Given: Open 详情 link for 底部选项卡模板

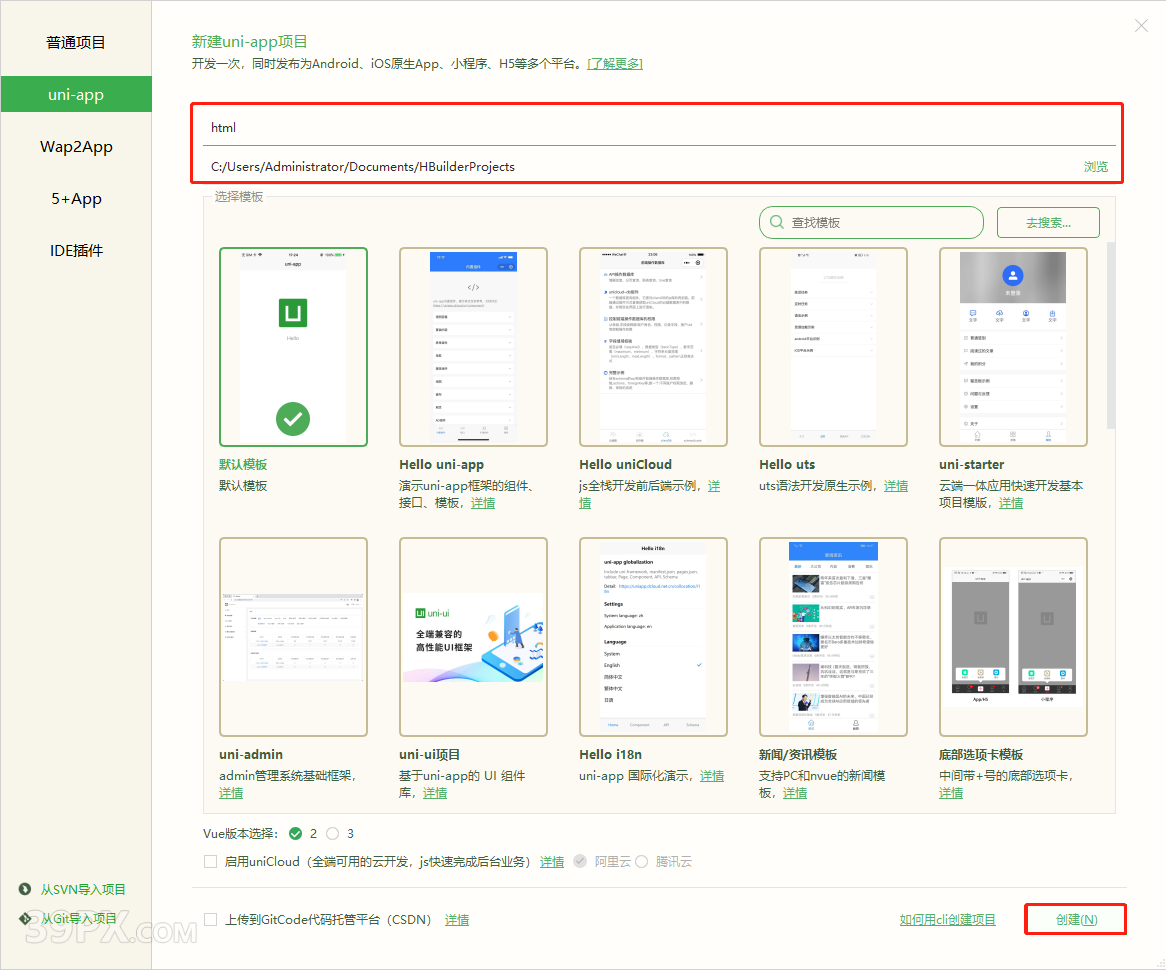Looking at the screenshot, I should click(x=950, y=793).
